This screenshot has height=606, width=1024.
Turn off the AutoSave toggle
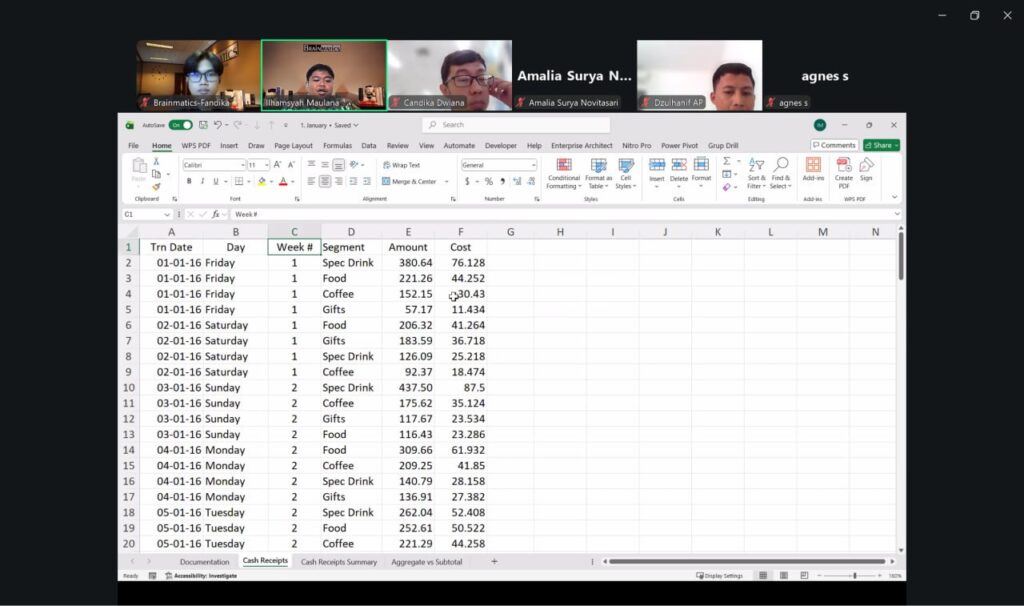(x=180, y=125)
